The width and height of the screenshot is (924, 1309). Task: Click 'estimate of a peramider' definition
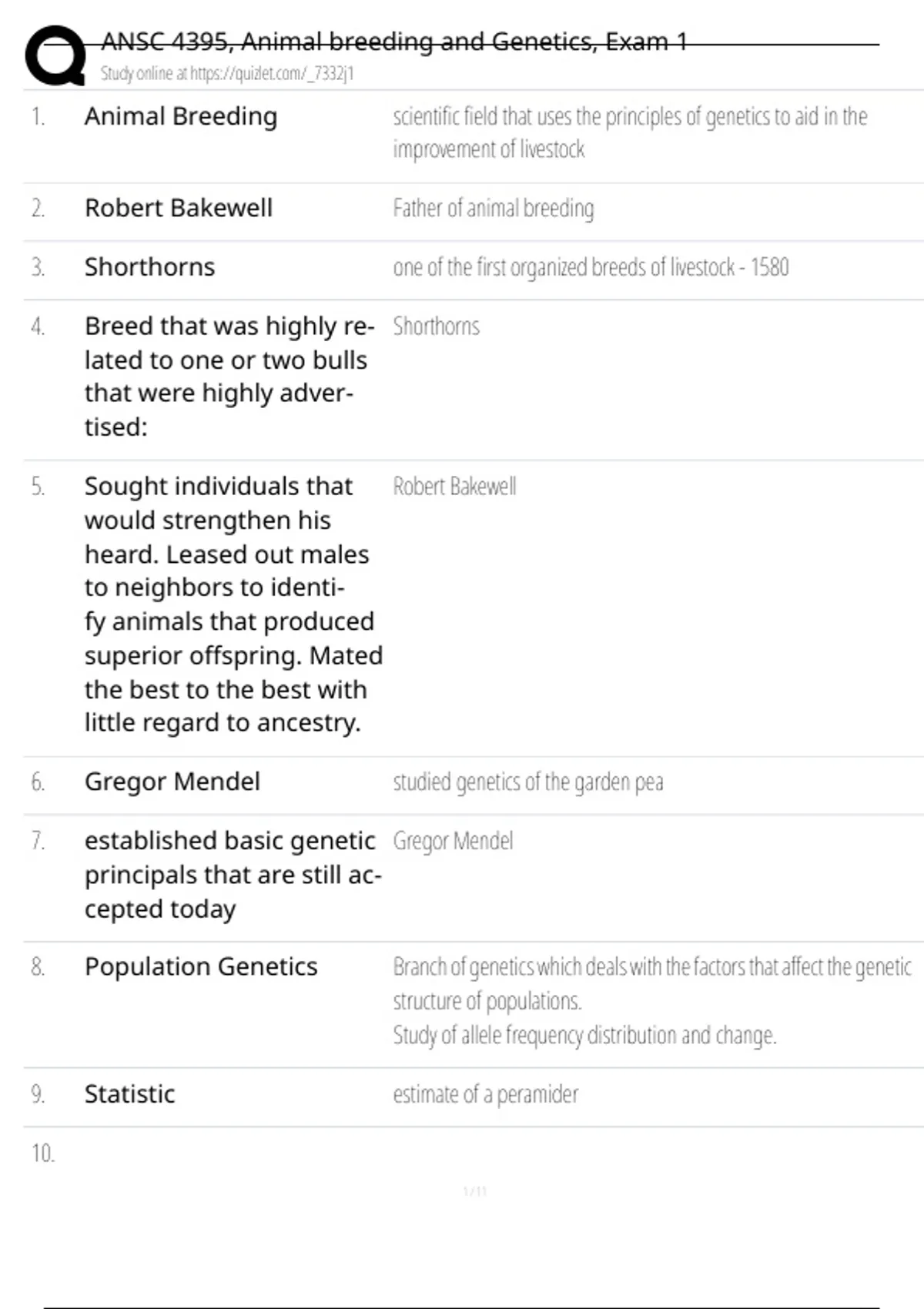485,1094
